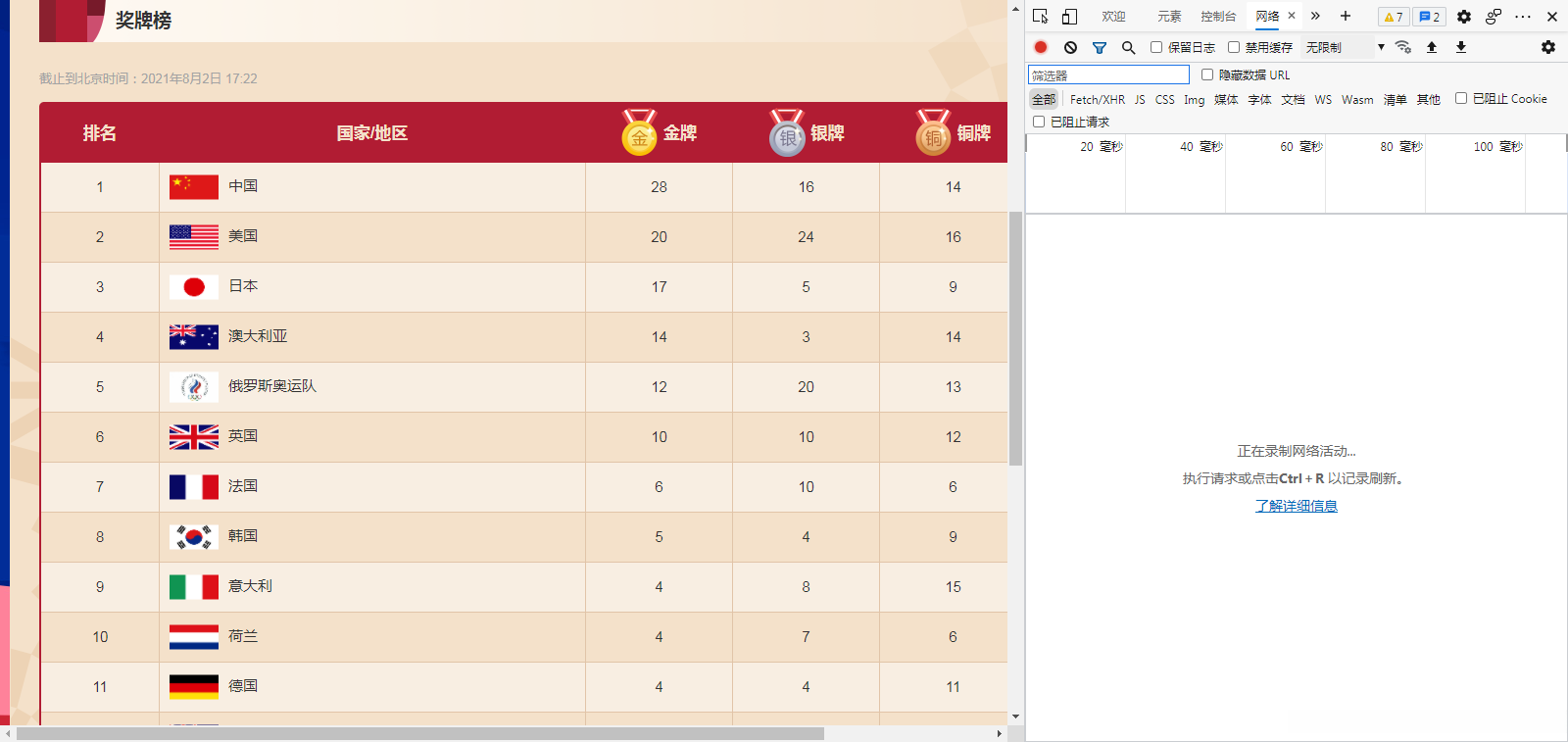Click the United States flag icon
1568x742 pixels.
tap(194, 236)
